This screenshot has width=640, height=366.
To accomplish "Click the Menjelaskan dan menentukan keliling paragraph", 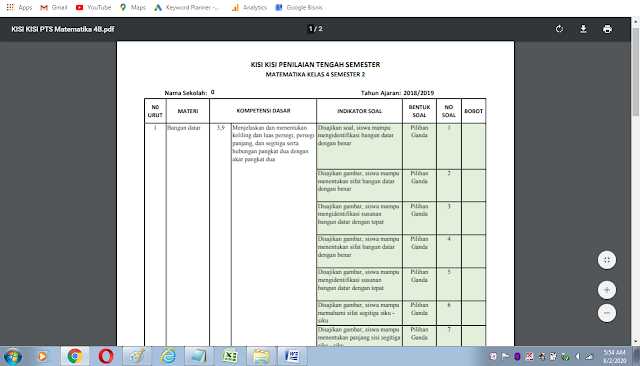I will point(273,143).
